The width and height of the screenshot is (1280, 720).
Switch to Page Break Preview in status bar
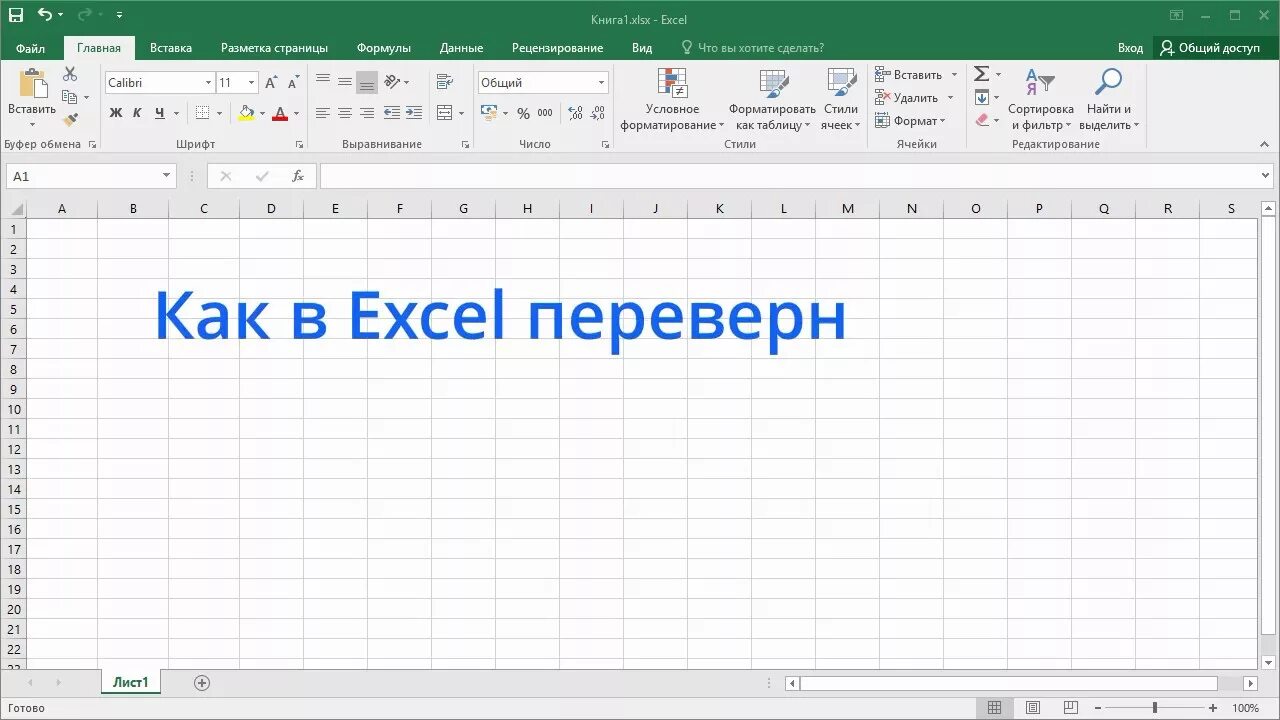[1071, 708]
